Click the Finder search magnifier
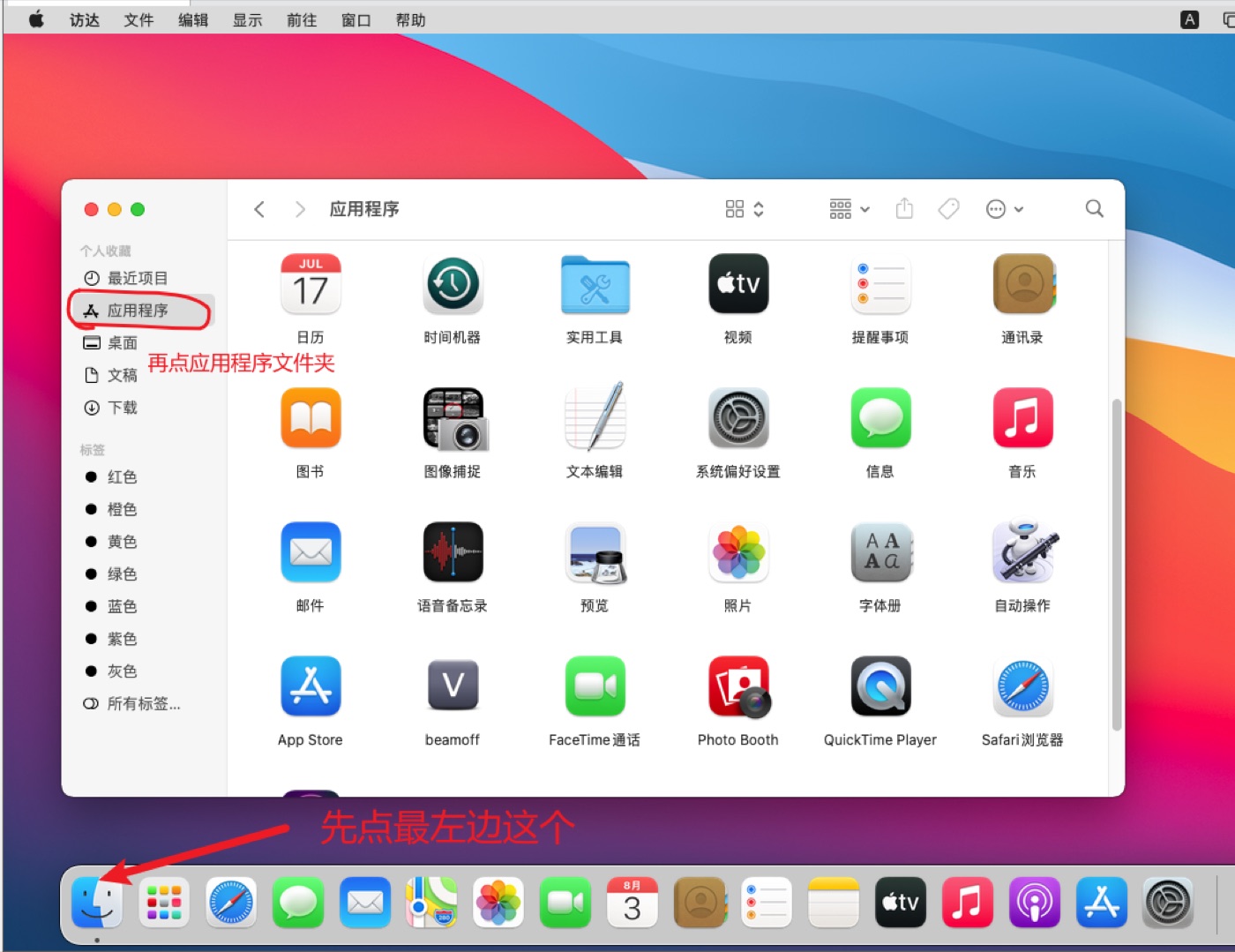This screenshot has width=1235, height=952. coord(1095,209)
